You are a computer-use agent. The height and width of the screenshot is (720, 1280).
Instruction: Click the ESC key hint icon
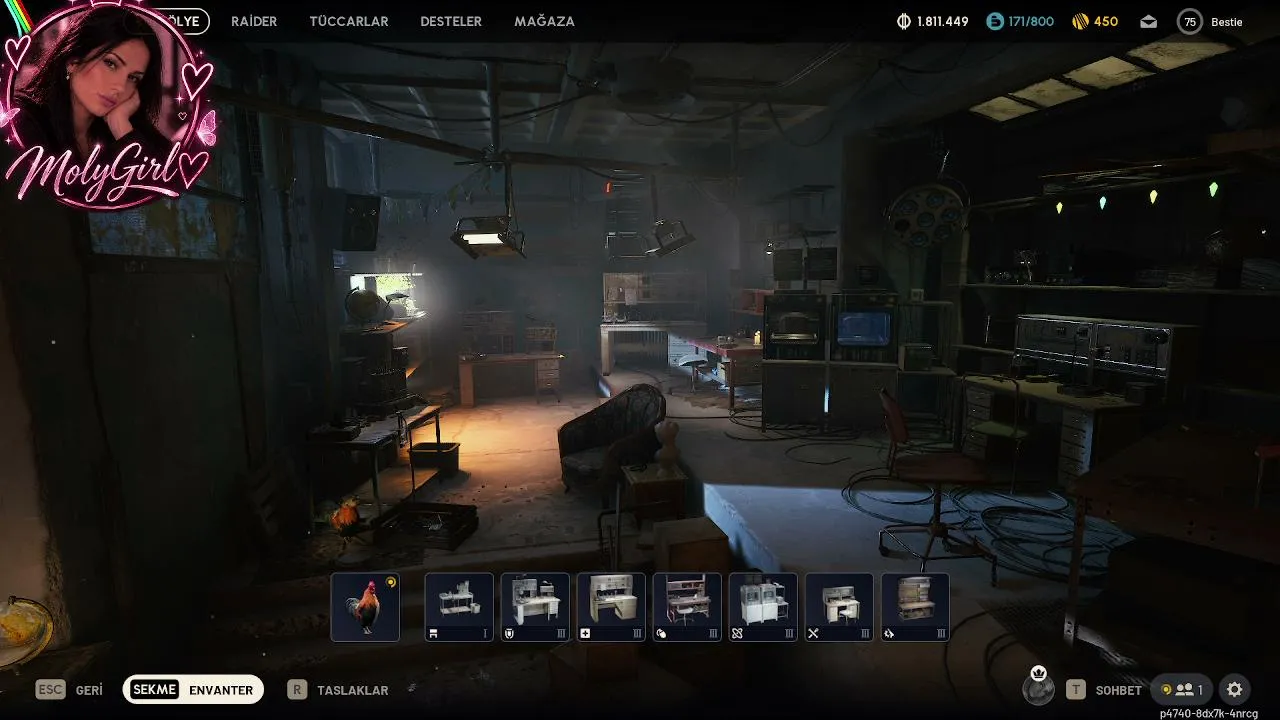(51, 689)
